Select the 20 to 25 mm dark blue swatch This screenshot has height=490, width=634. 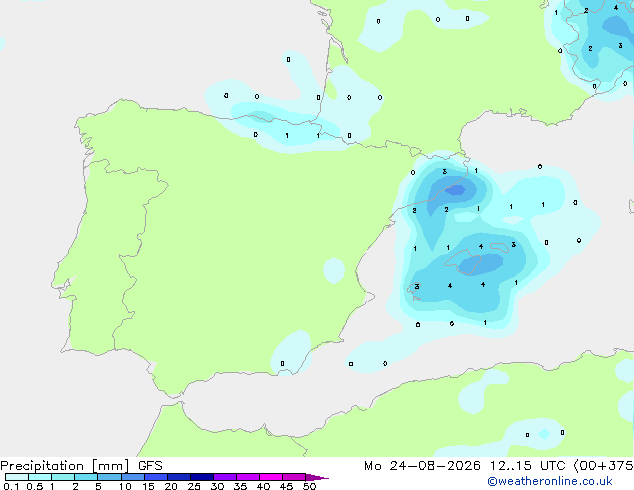click(x=179, y=477)
